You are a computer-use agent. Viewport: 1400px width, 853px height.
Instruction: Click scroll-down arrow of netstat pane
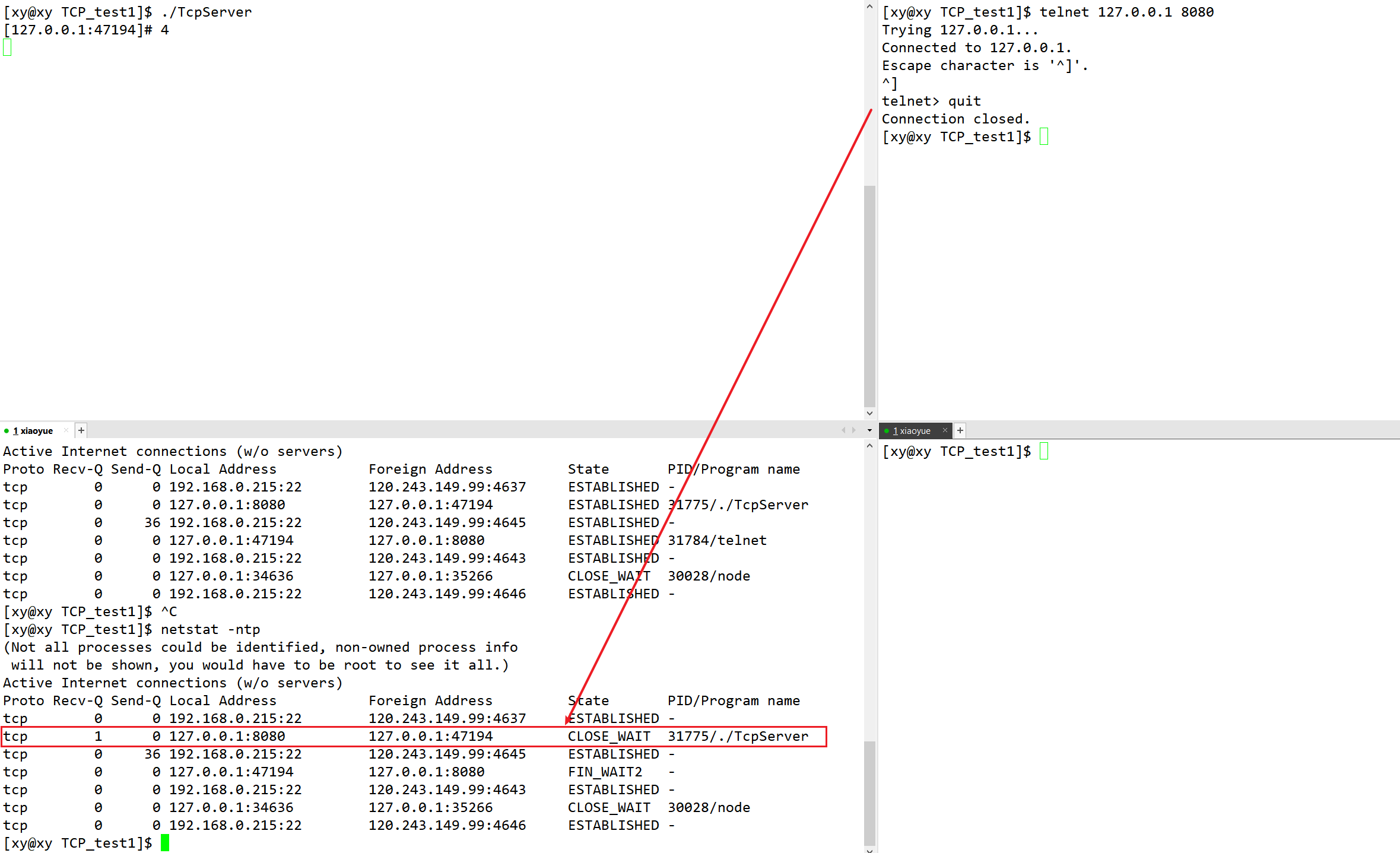(x=869, y=849)
